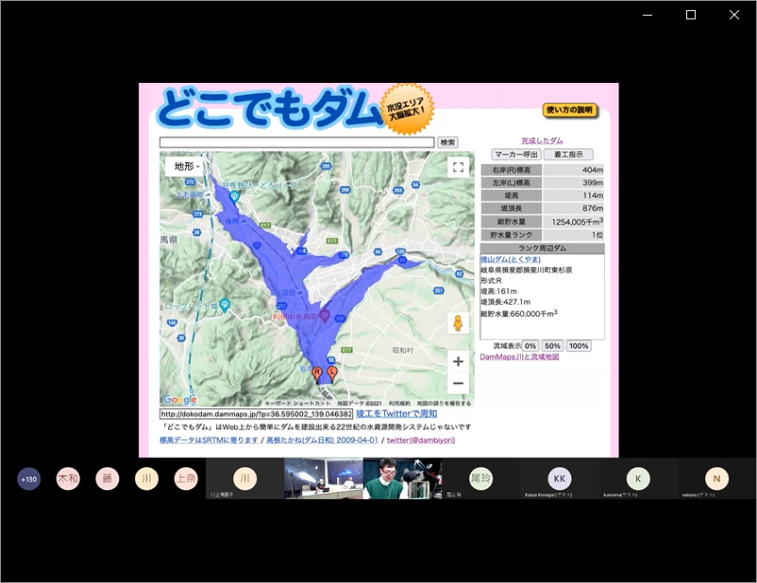Toggle fullscreen view on the map
The image size is (757, 583).
point(458,168)
